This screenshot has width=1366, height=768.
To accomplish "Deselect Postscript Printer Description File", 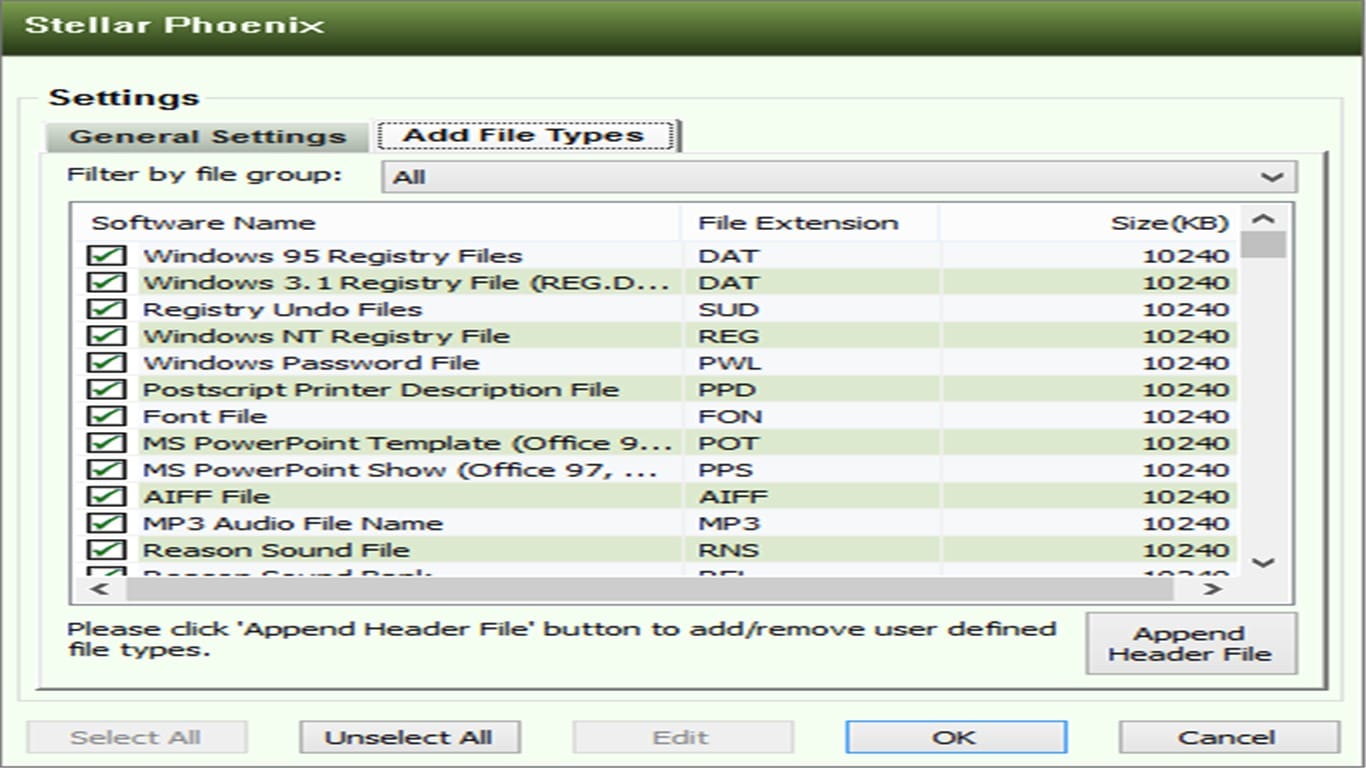I will (x=106, y=389).
